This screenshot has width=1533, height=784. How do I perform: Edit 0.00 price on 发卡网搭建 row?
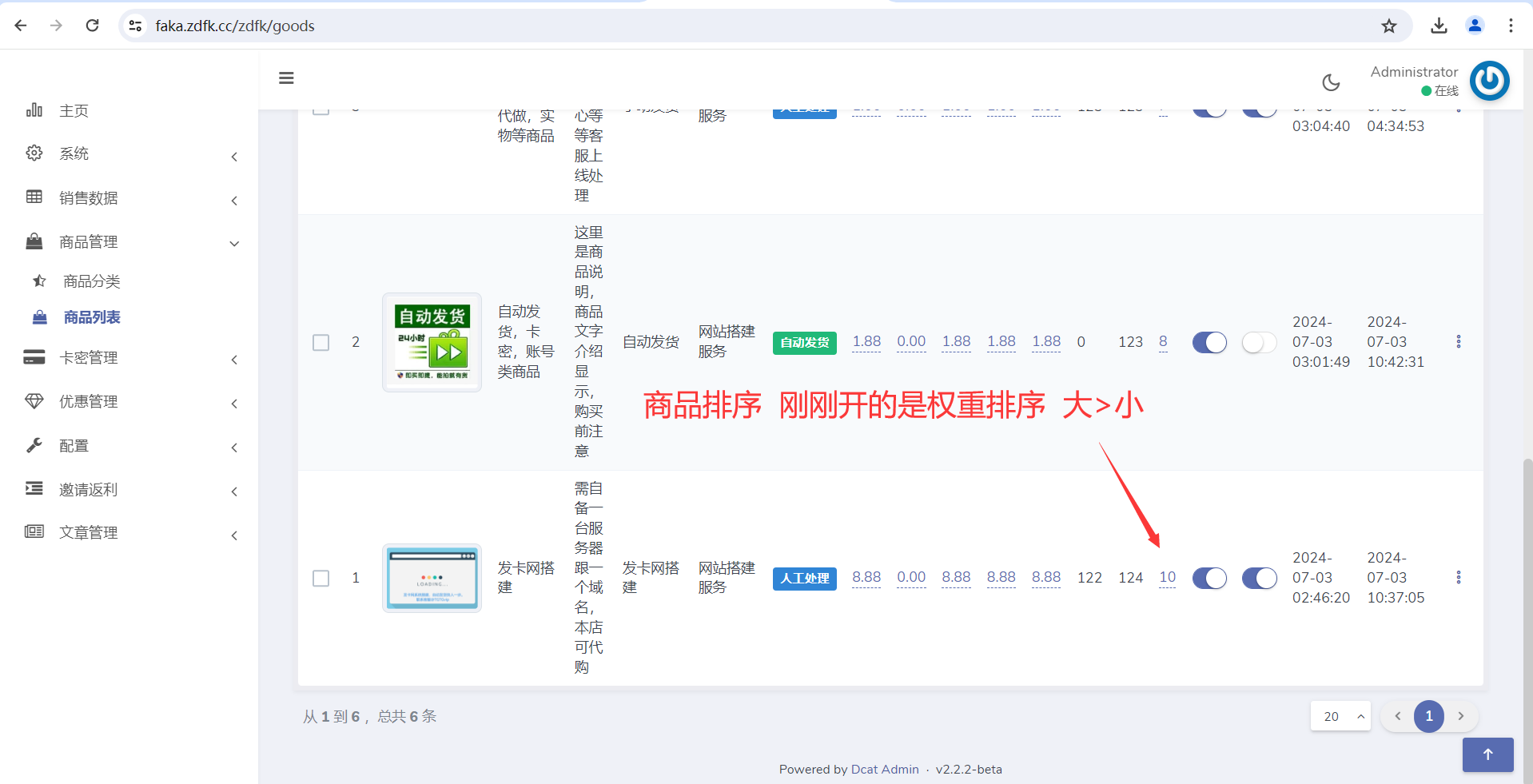[911, 577]
